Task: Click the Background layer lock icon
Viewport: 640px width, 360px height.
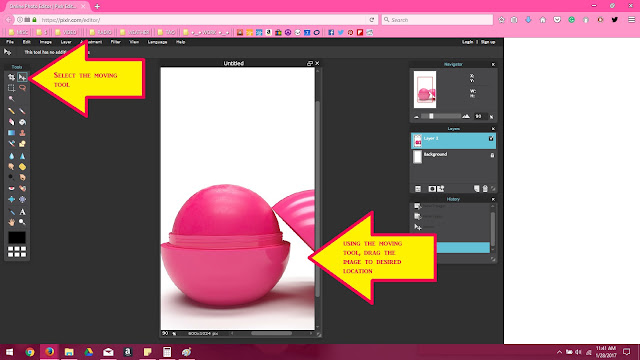Action: coord(492,155)
